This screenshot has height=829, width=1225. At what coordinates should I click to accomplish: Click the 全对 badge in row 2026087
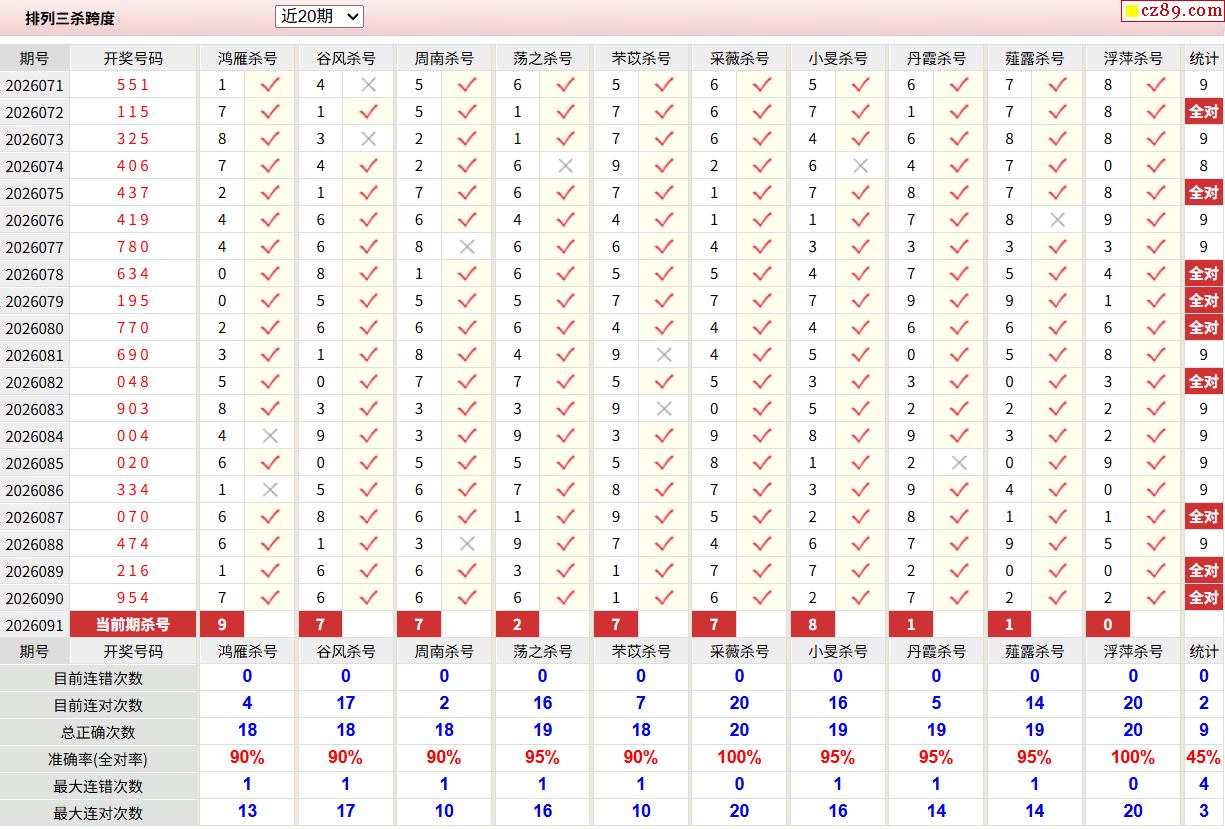(1204, 517)
